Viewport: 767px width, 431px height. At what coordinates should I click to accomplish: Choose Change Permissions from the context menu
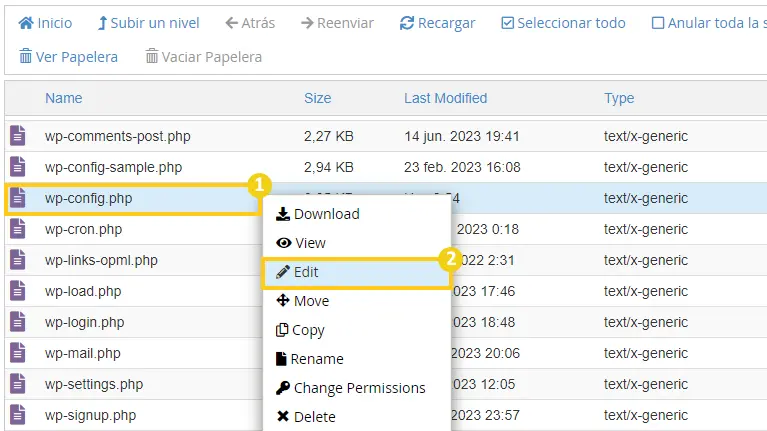click(x=357, y=388)
